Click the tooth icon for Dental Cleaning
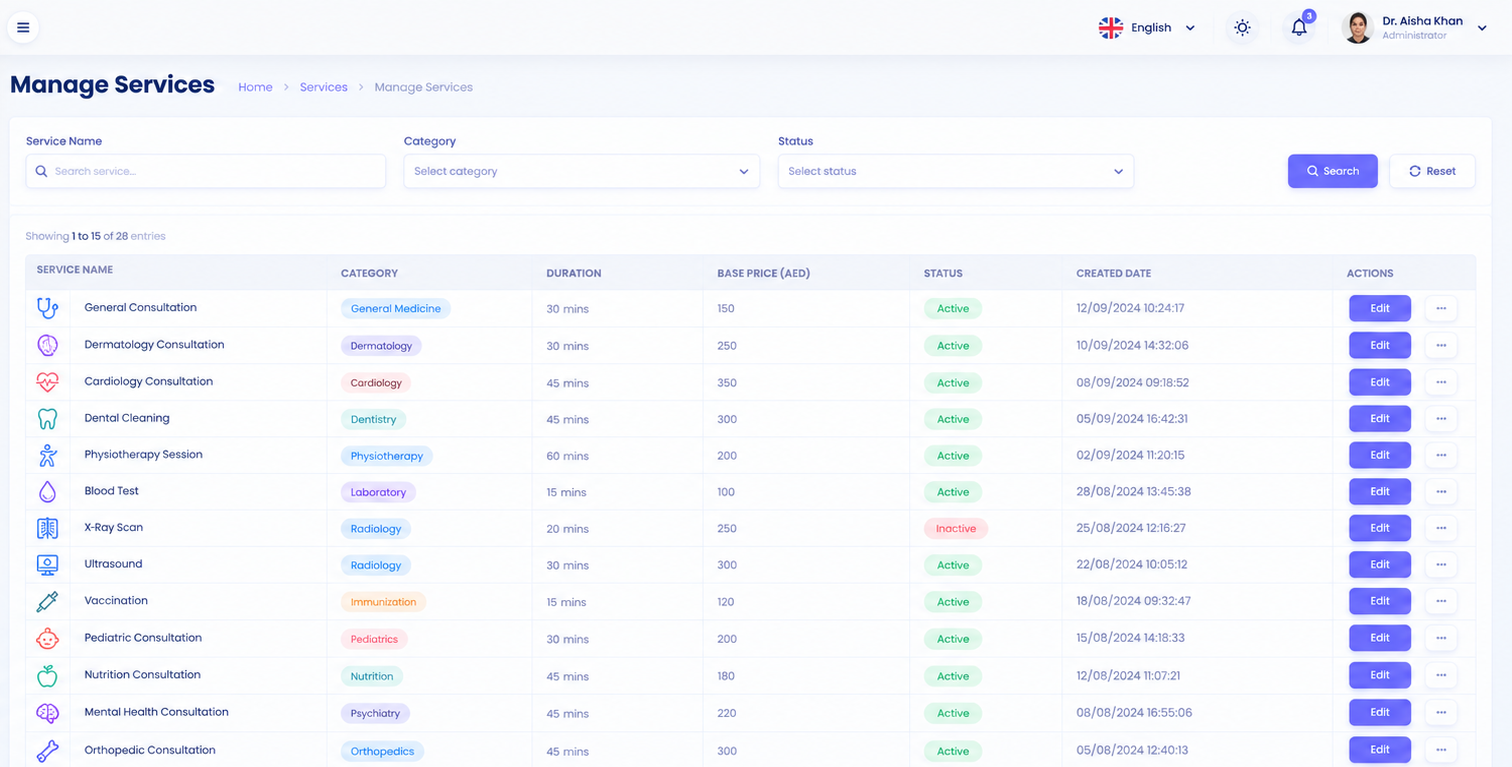 47,418
